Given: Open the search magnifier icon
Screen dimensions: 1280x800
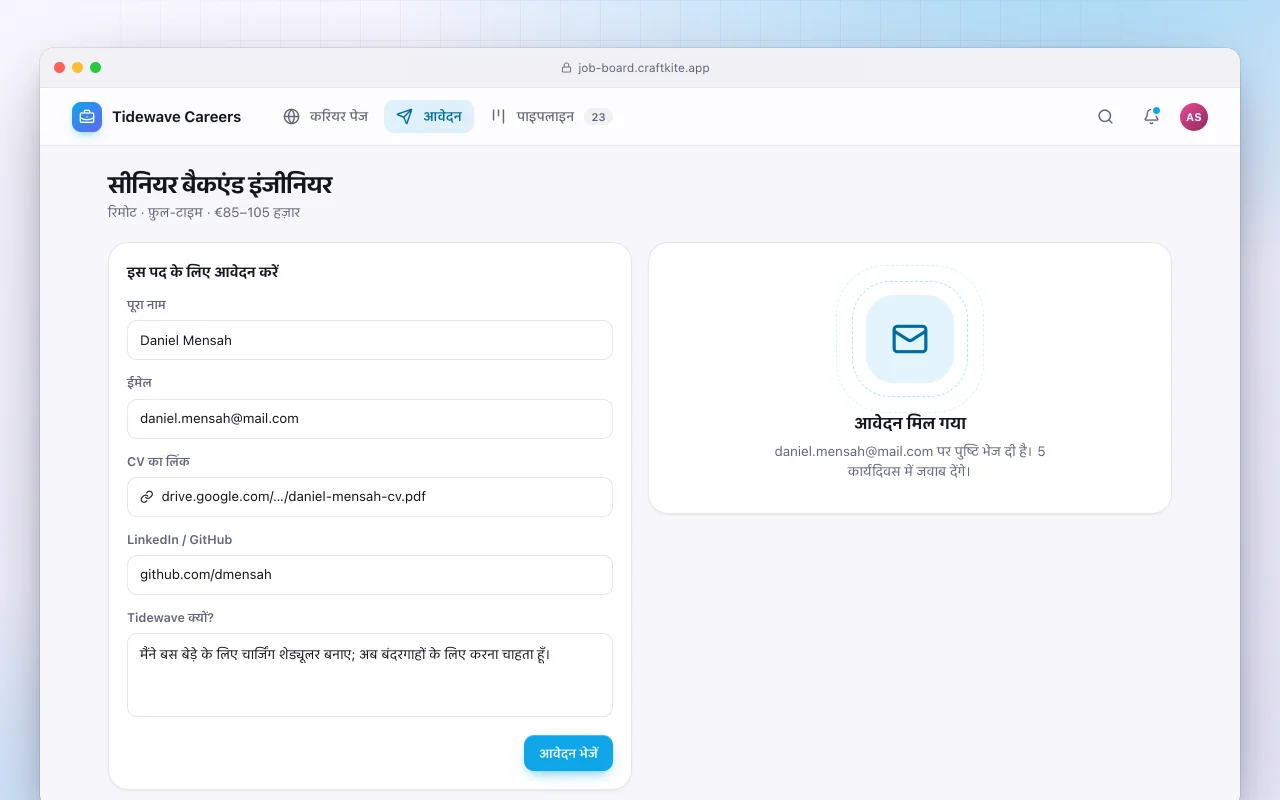Looking at the screenshot, I should point(1105,117).
